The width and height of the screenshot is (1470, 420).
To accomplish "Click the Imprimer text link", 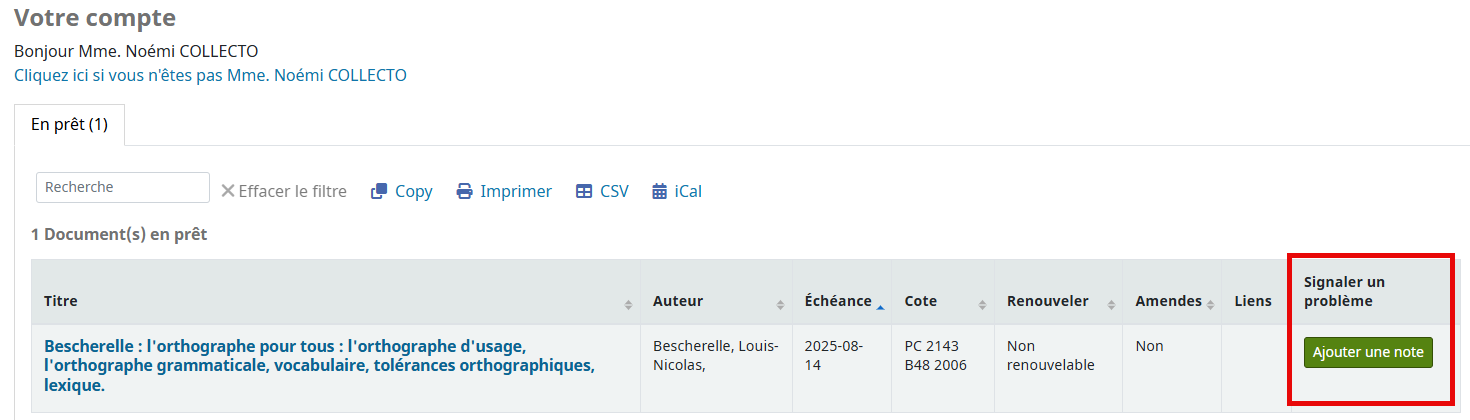I will click(516, 191).
